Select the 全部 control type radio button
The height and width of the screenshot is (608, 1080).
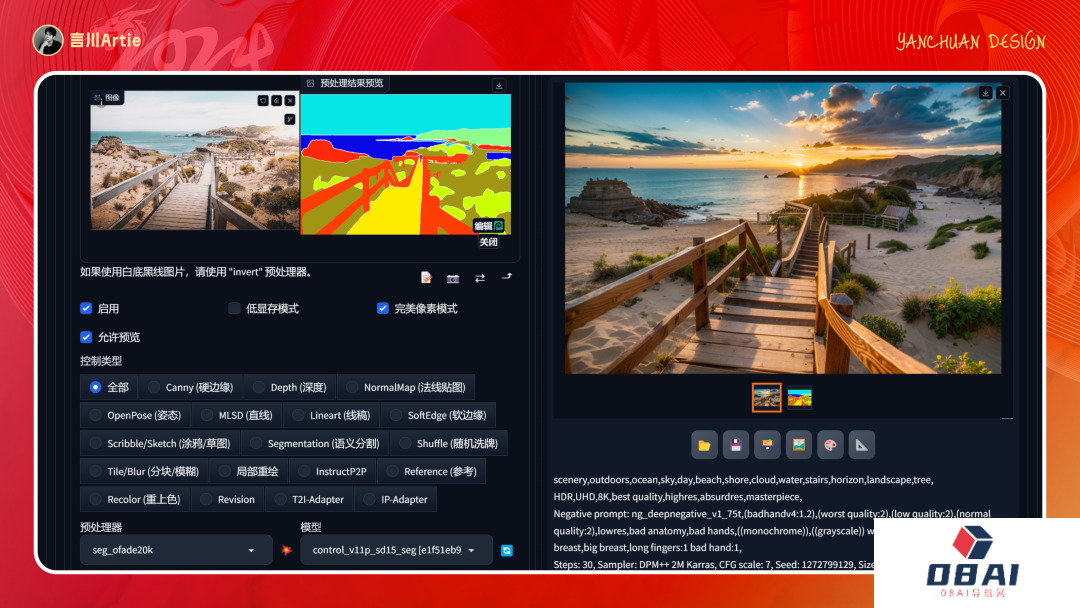point(109,387)
